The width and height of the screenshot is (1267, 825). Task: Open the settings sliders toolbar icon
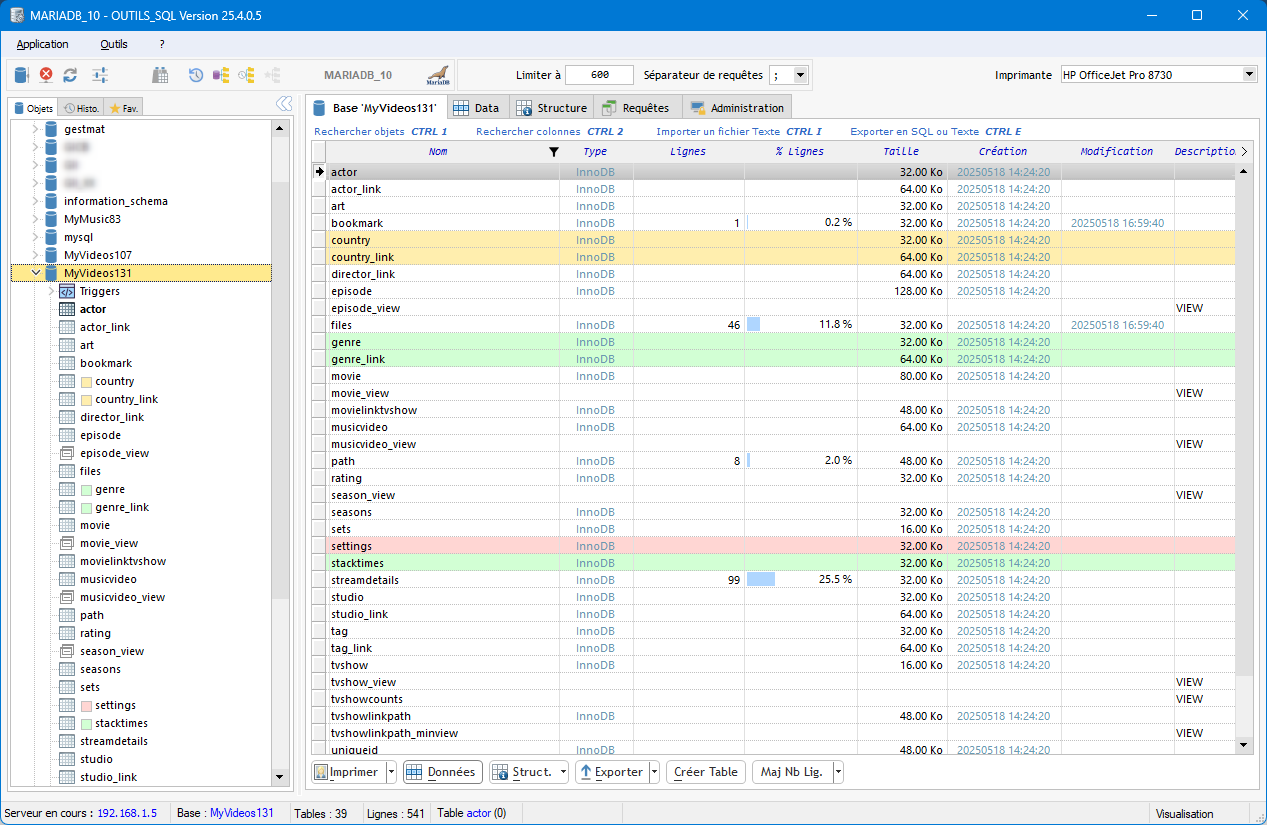pyautogui.click(x=99, y=75)
